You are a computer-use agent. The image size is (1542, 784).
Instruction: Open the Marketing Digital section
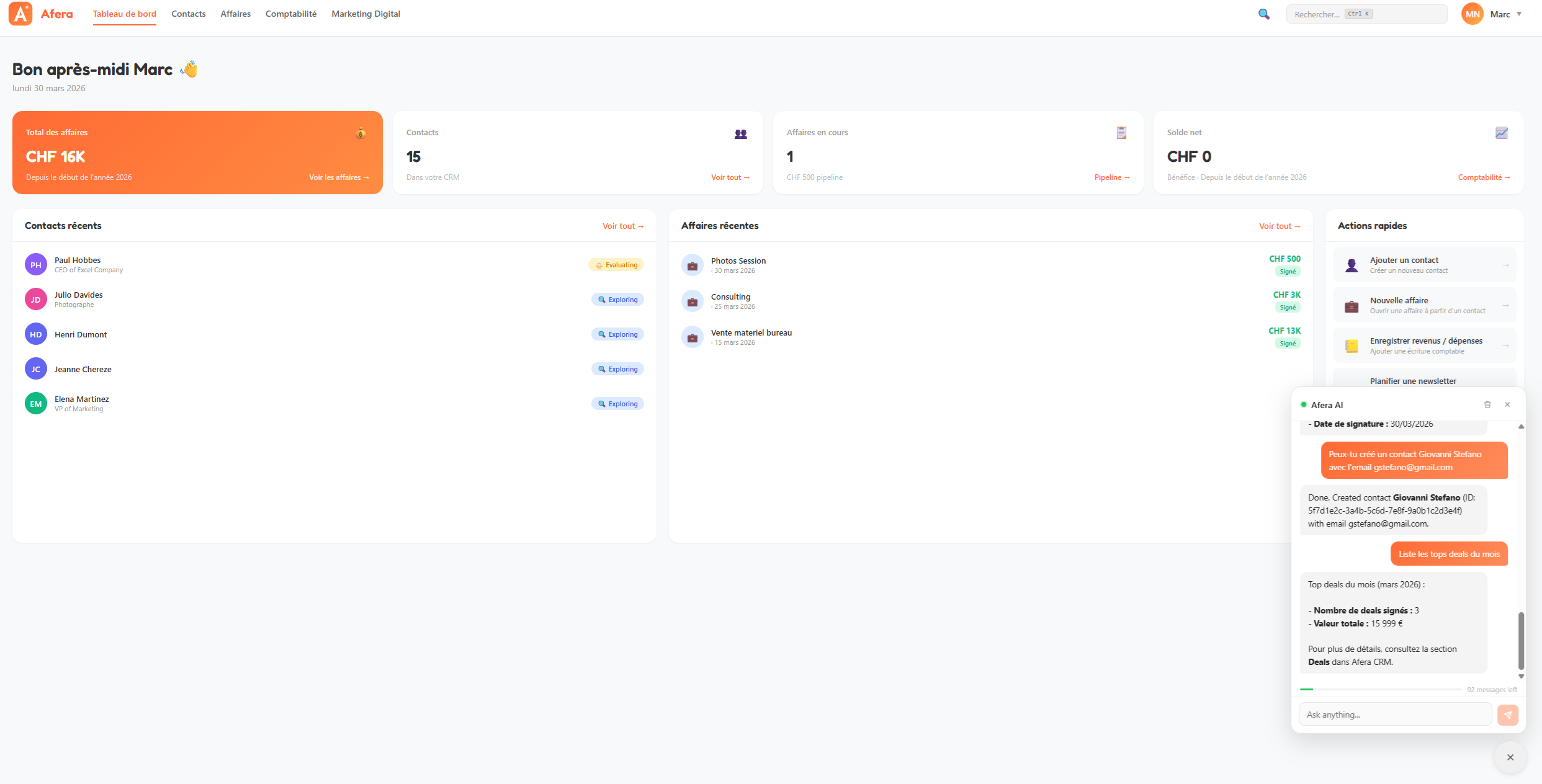click(x=365, y=14)
